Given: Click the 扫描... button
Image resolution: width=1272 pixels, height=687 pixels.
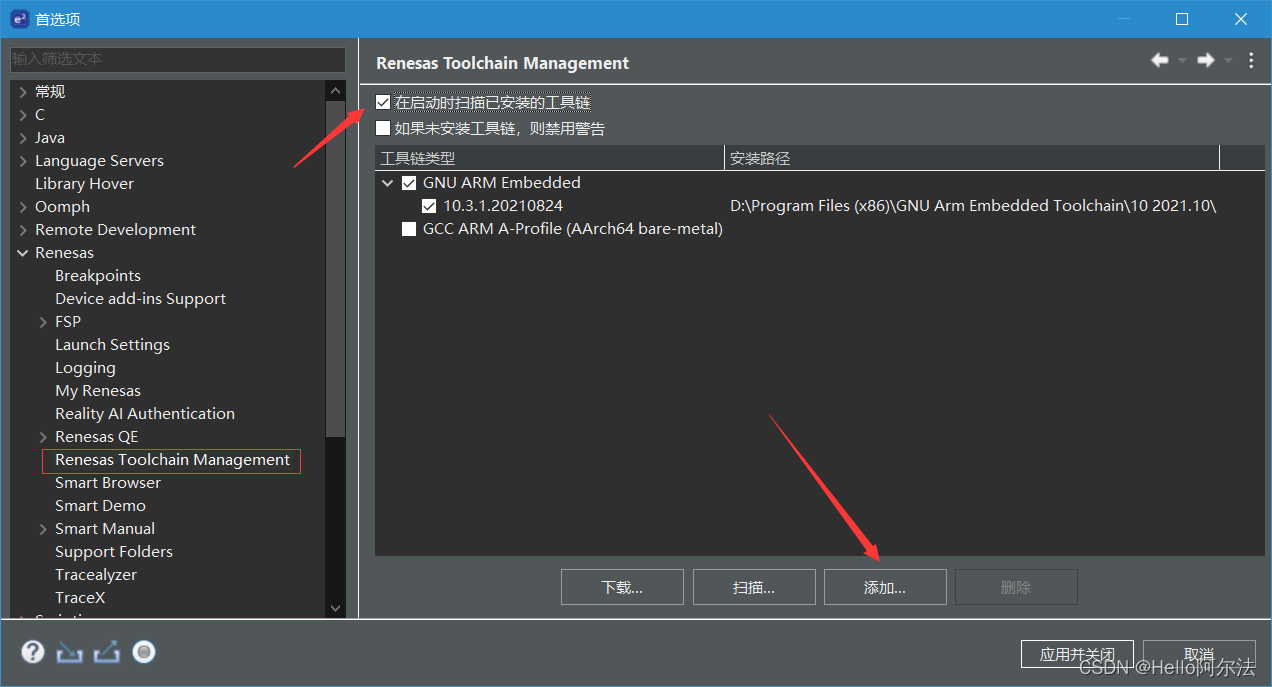Looking at the screenshot, I should [x=754, y=587].
